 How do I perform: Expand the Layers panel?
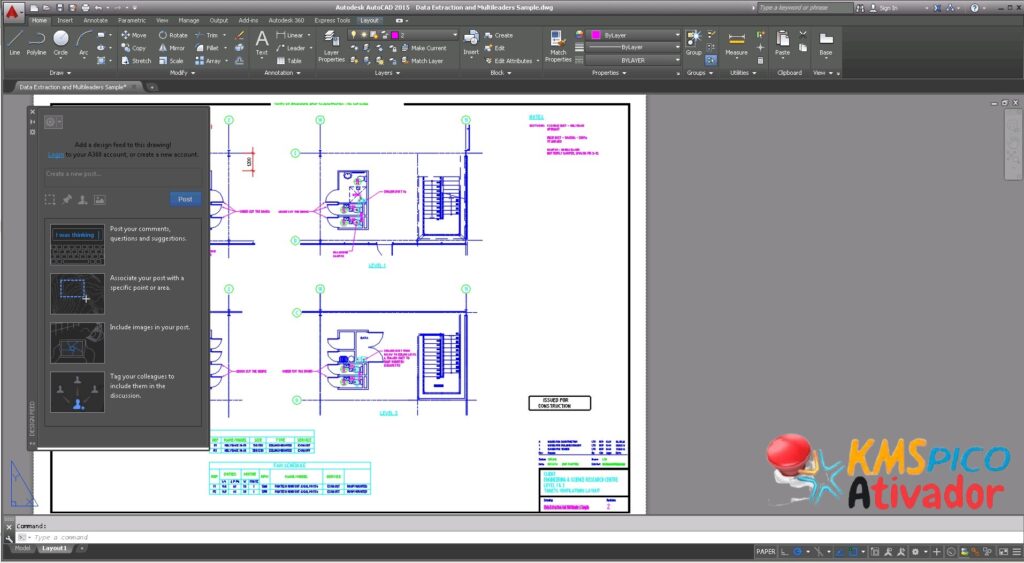[387, 73]
